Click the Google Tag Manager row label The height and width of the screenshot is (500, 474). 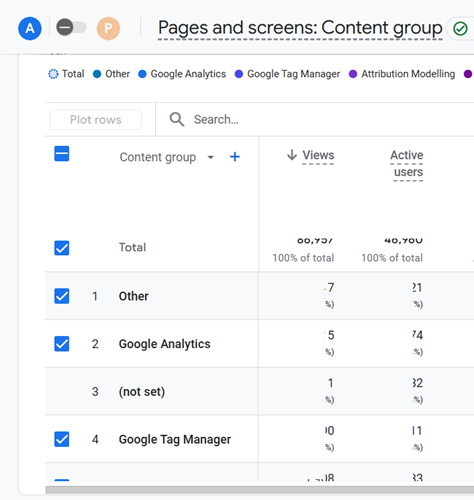pyautogui.click(x=175, y=440)
